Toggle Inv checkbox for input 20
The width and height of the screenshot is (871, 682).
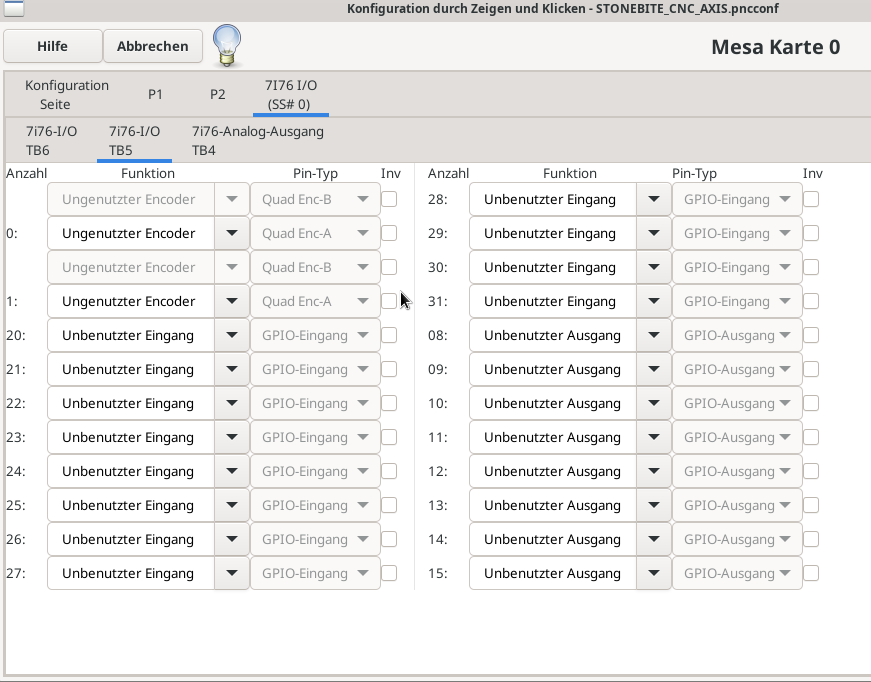[389, 335]
